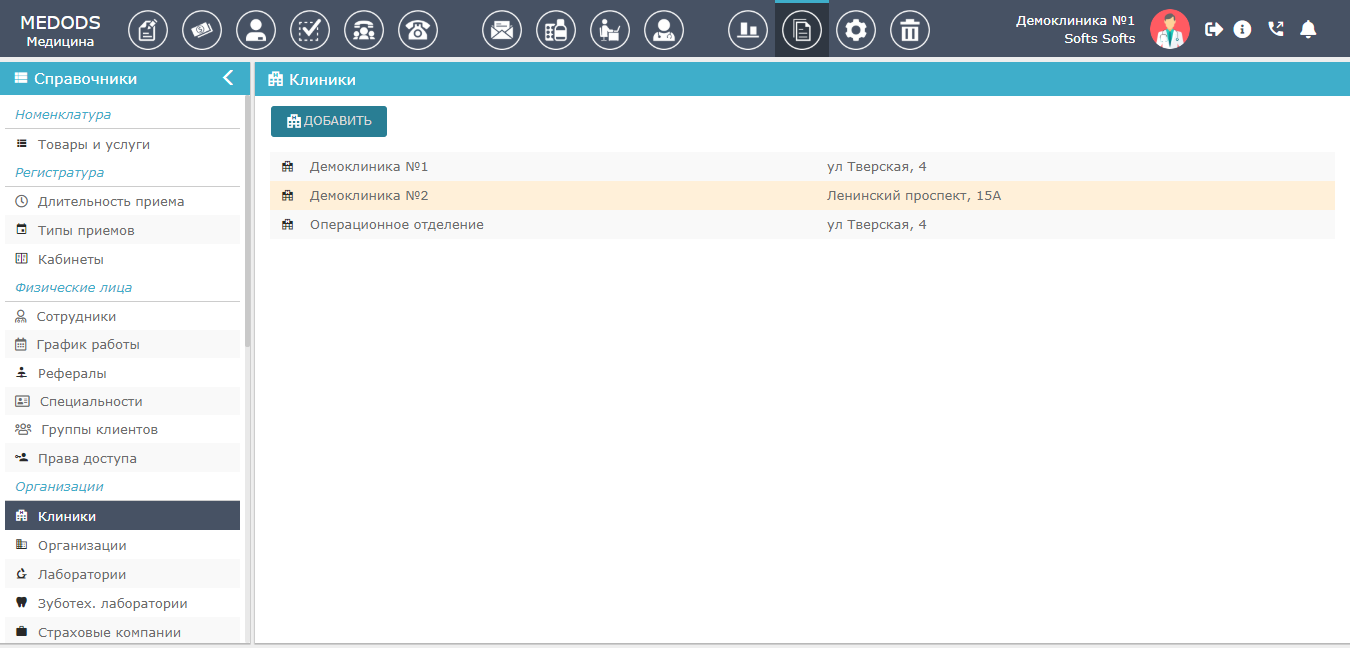This screenshot has height=648, width=1350.
Task: Click the logout arrow icon
Action: [x=1214, y=29]
